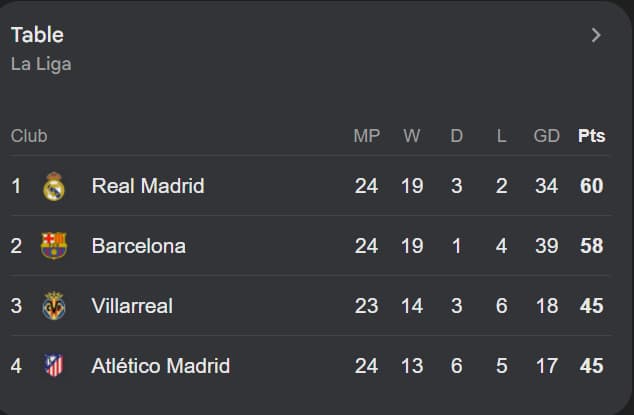The width and height of the screenshot is (634, 415).
Task: Click the Barcelona club crest
Action: tap(54, 246)
